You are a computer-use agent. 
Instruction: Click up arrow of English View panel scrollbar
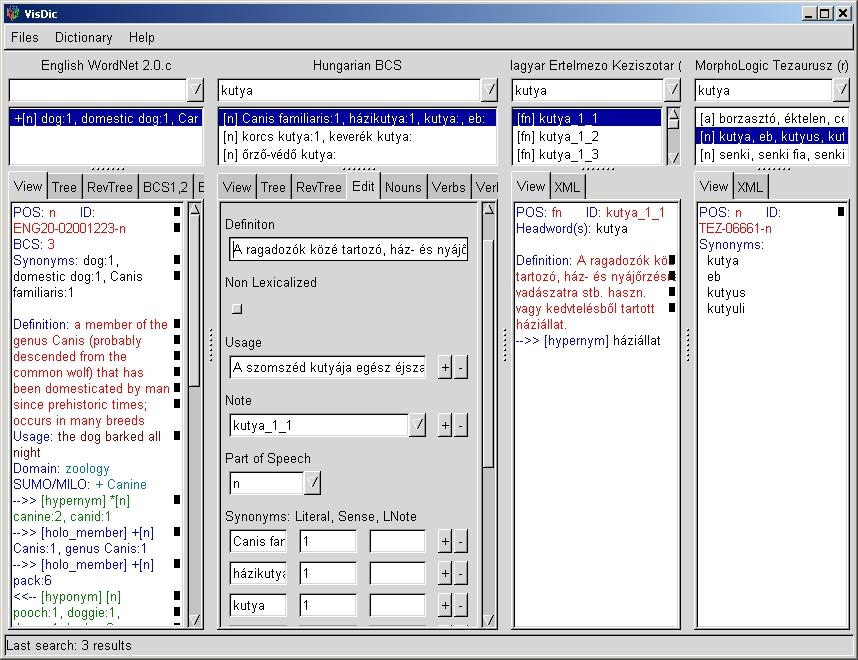tap(195, 209)
